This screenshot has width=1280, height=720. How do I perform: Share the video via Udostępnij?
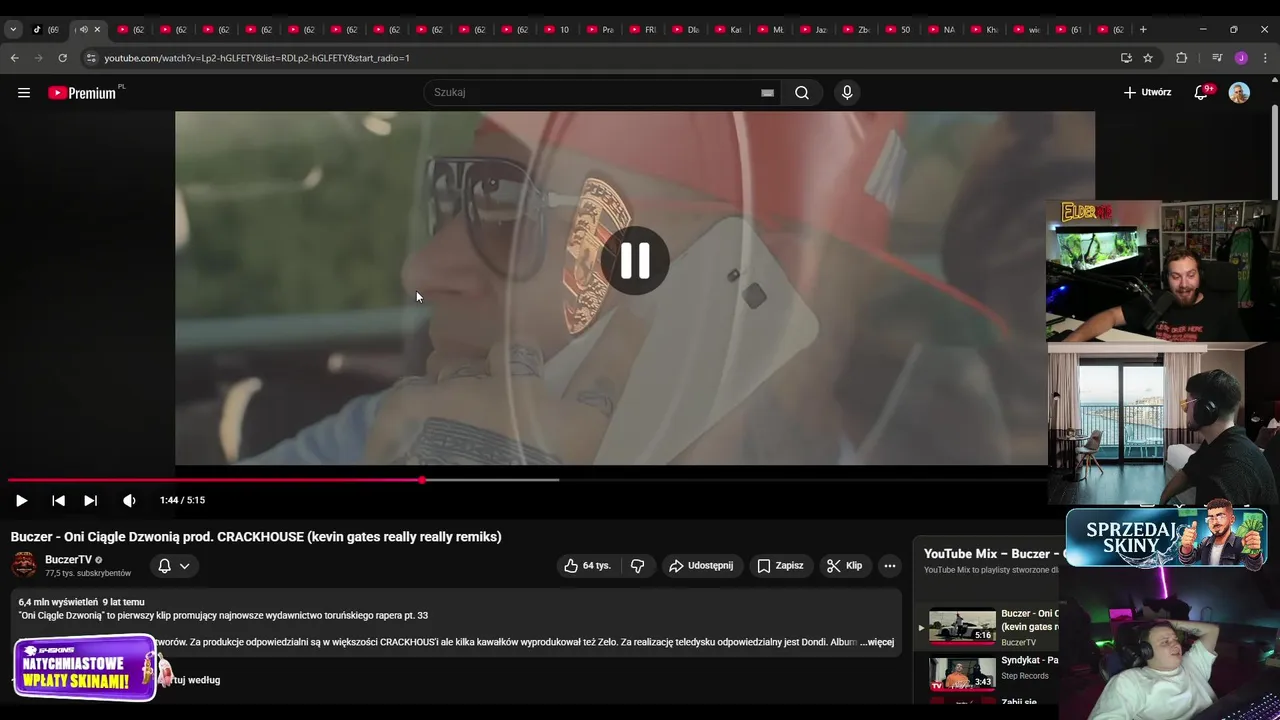(701, 566)
